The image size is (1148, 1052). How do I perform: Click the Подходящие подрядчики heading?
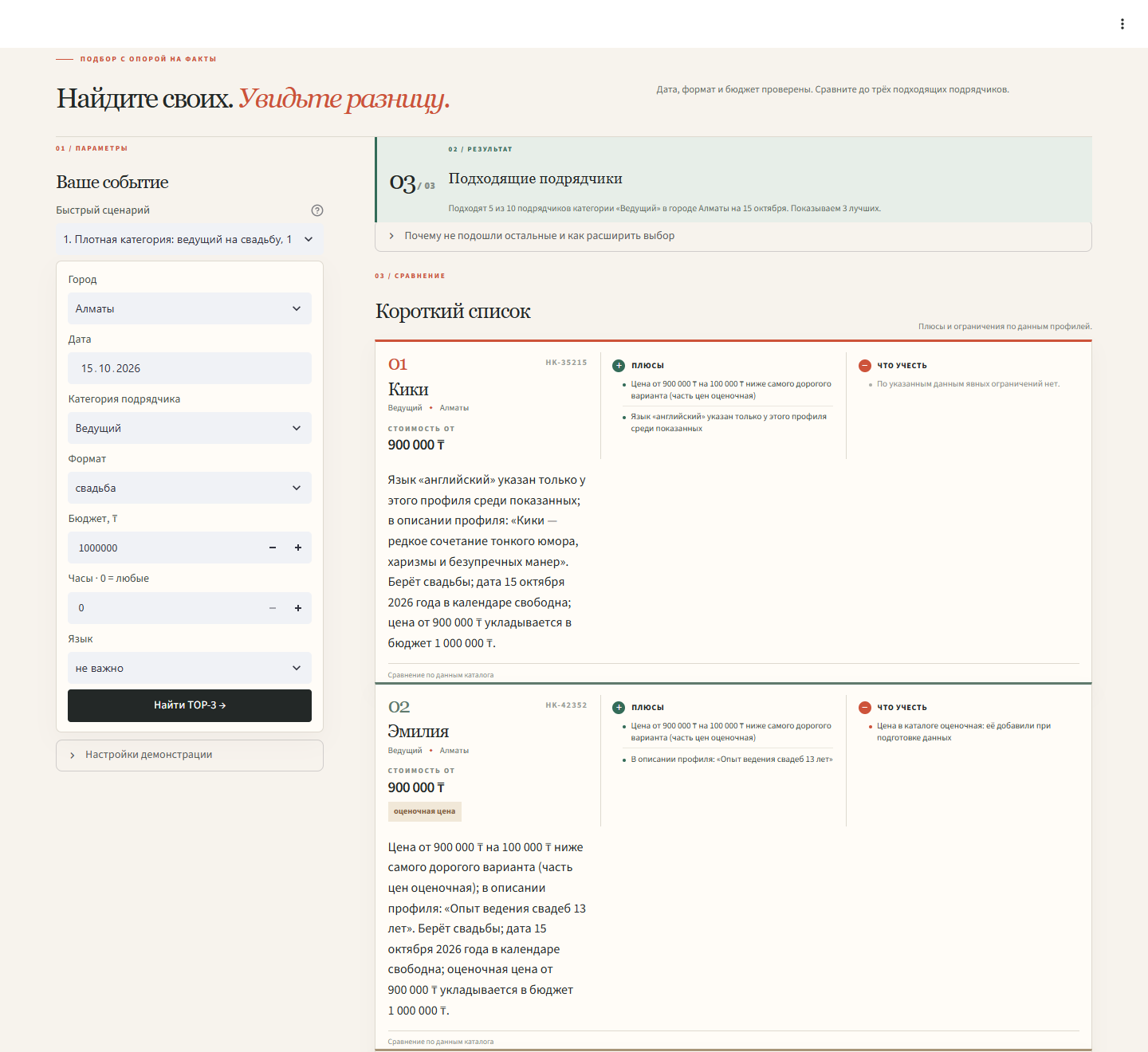[x=536, y=179]
